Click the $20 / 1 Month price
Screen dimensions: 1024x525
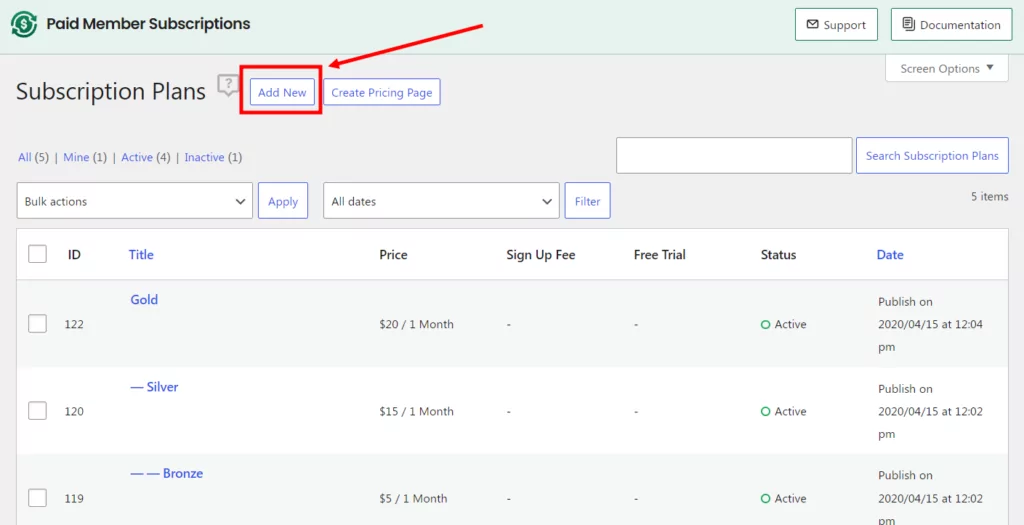[416, 325]
